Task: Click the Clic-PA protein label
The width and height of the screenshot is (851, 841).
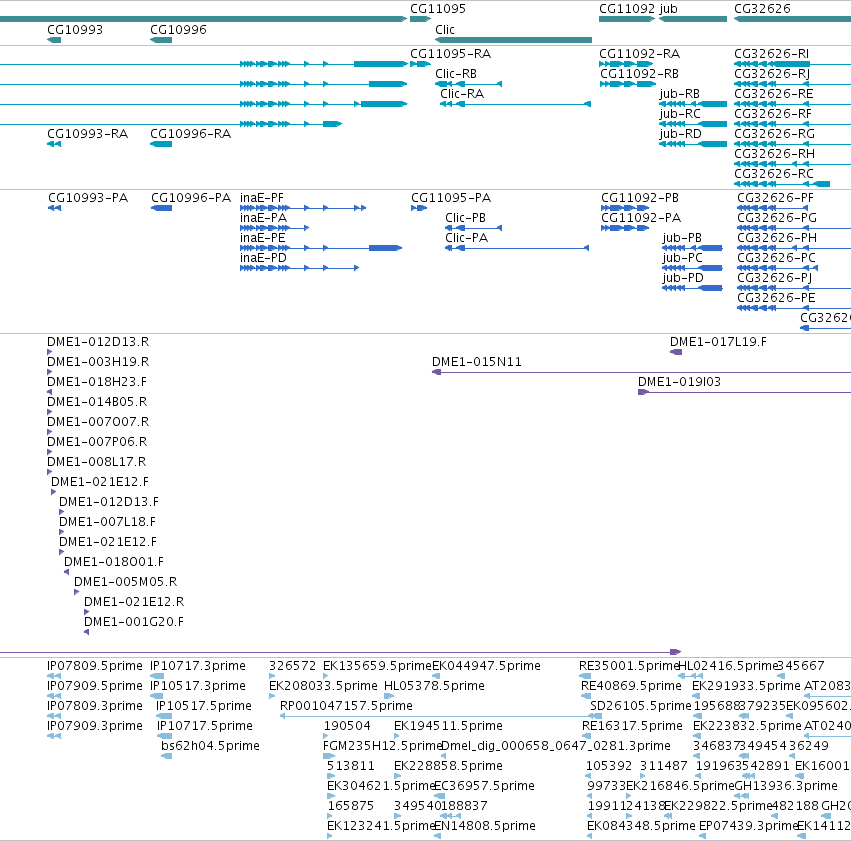Action: tap(466, 238)
